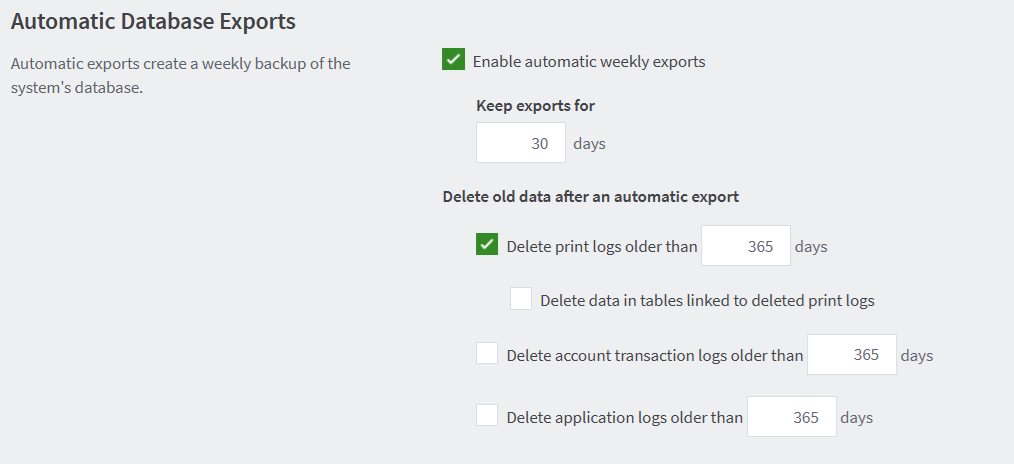Click the automatic exports description paragraph

click(180, 76)
